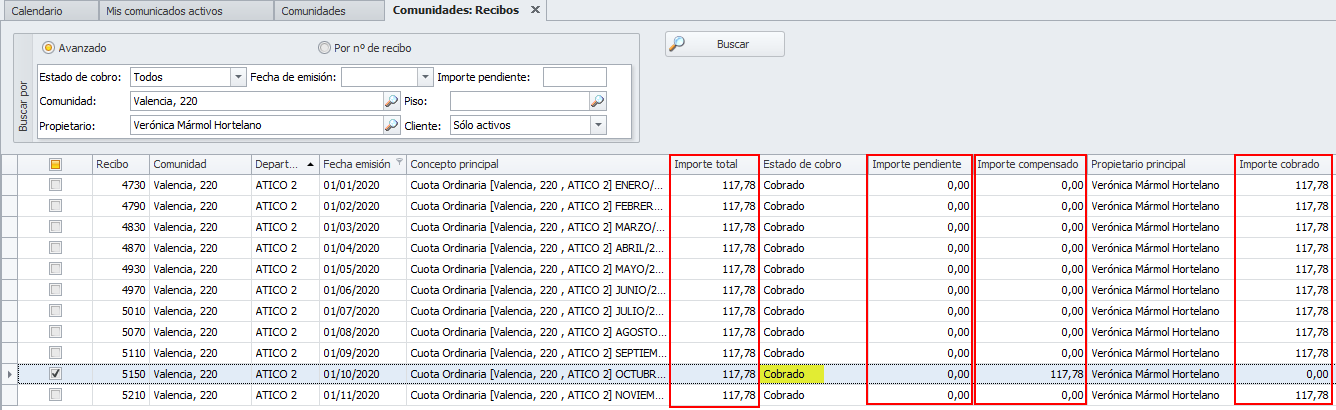Sort by the Departamento column header
Viewport: 1336px width, 410px height.
[x=285, y=164]
